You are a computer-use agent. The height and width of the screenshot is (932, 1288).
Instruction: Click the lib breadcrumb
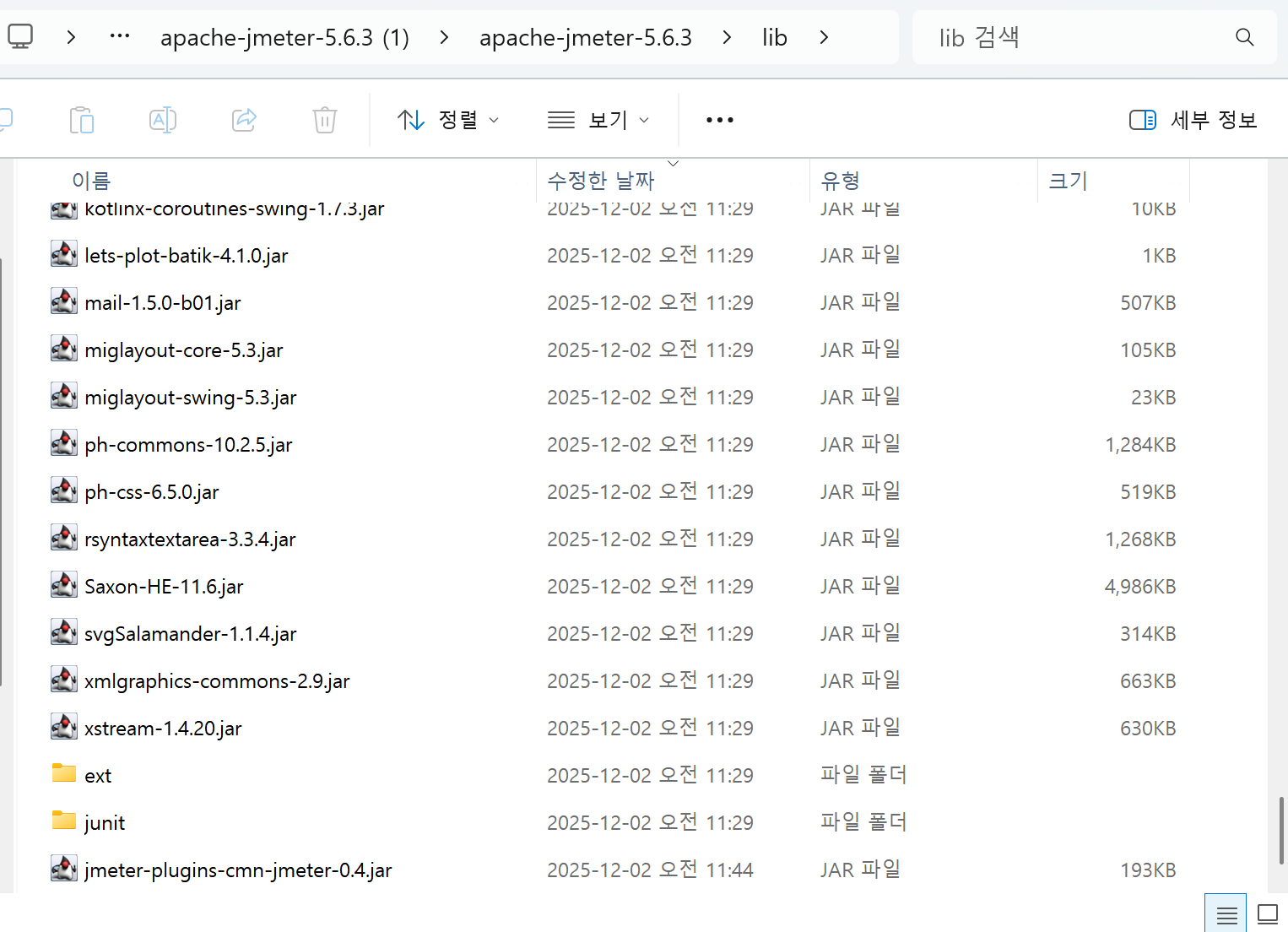pyautogui.click(x=775, y=37)
